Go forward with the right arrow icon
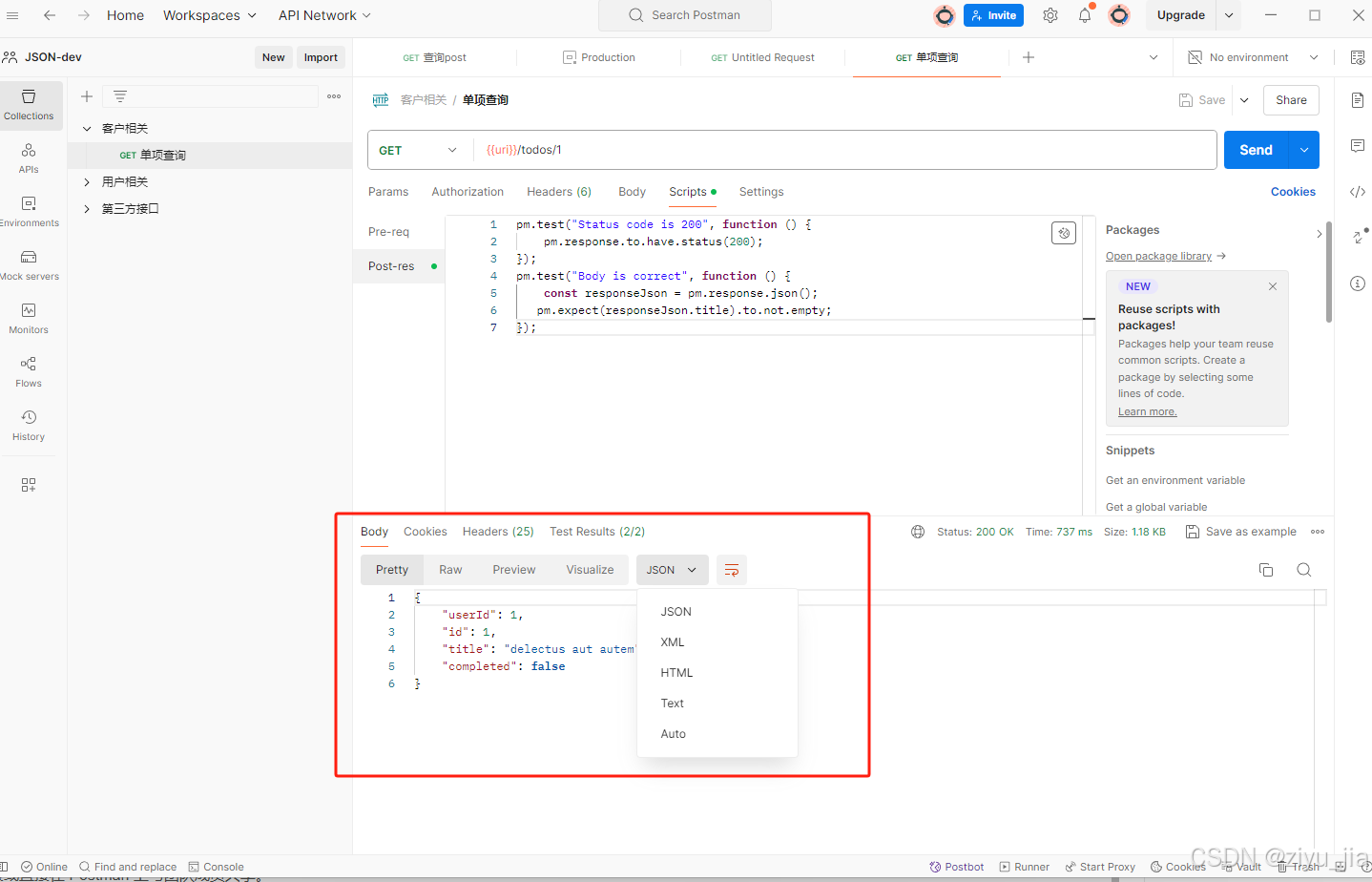The image size is (1372, 882). 84,15
